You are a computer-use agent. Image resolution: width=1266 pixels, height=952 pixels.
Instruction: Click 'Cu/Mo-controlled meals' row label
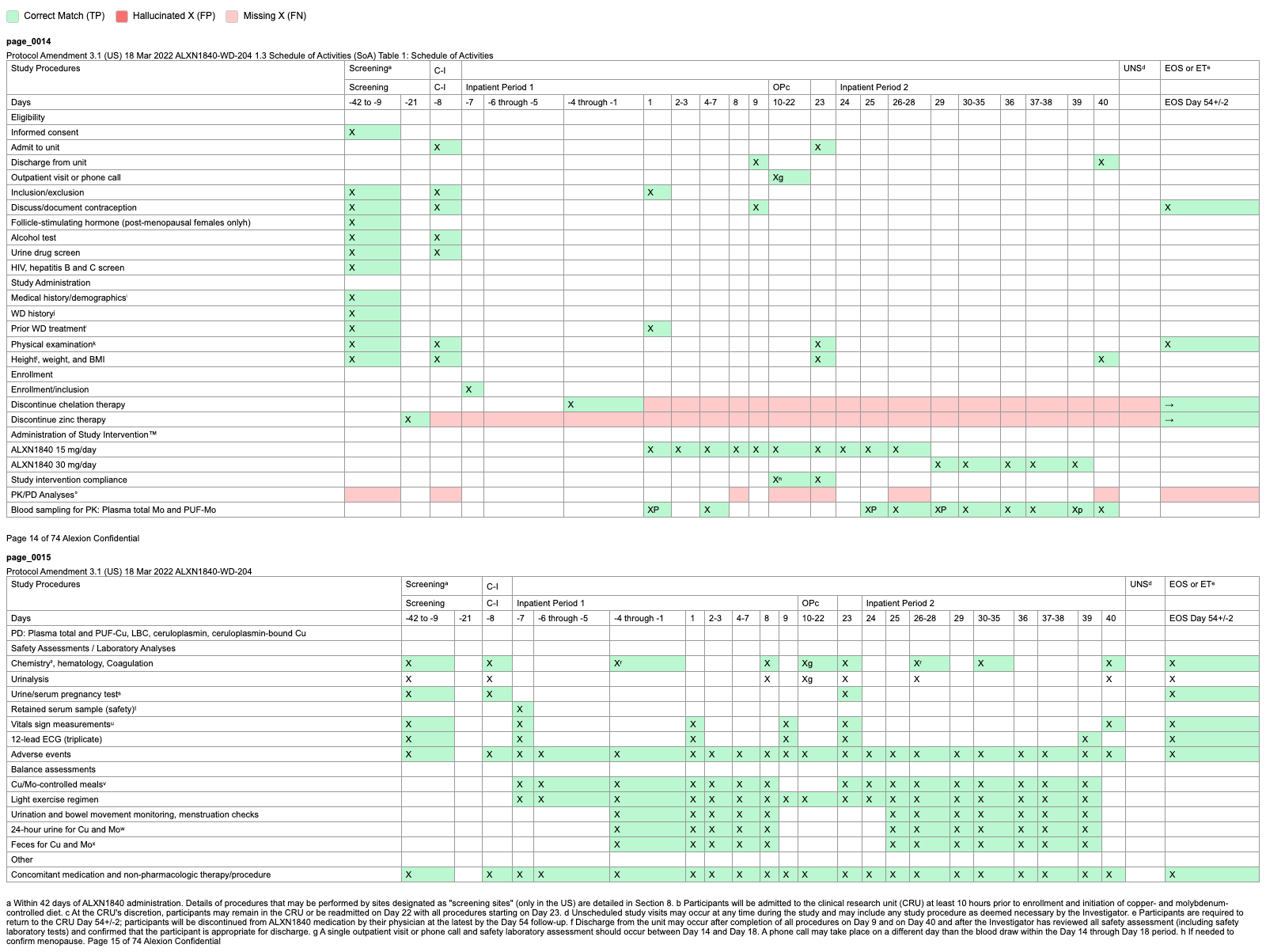[x=59, y=784]
